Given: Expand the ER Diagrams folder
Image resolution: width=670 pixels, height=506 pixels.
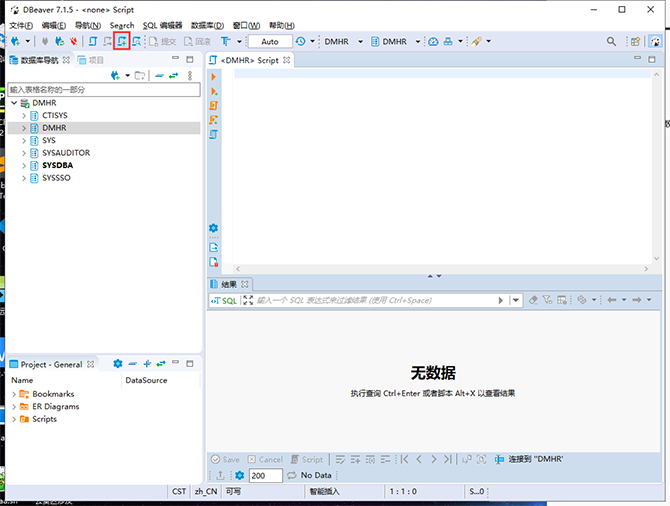Looking at the screenshot, I should click(14, 407).
